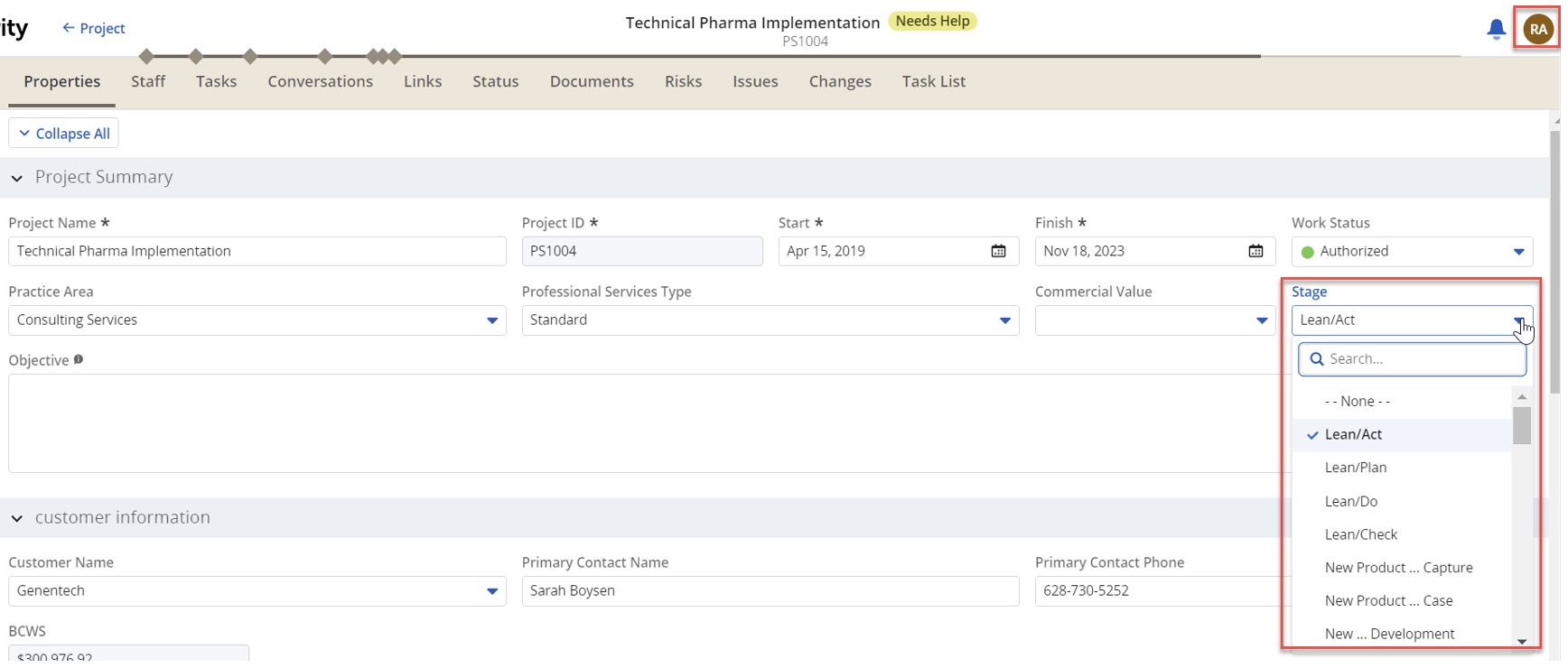The height and width of the screenshot is (668, 1568).
Task: Open the Work Status dropdown
Action: tap(1519, 252)
